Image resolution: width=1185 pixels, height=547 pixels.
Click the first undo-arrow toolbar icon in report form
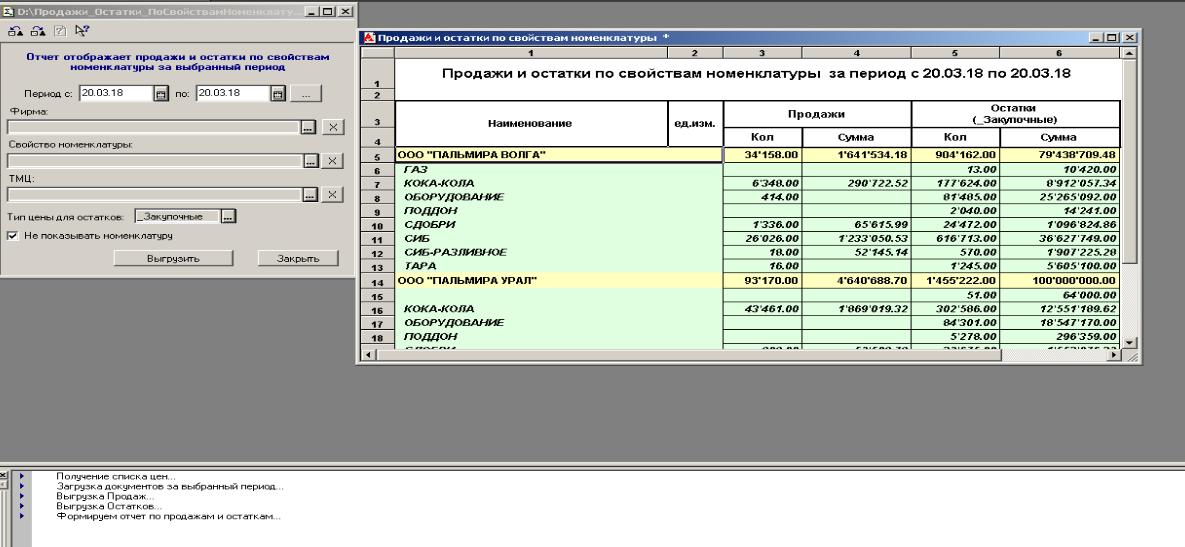coord(15,31)
